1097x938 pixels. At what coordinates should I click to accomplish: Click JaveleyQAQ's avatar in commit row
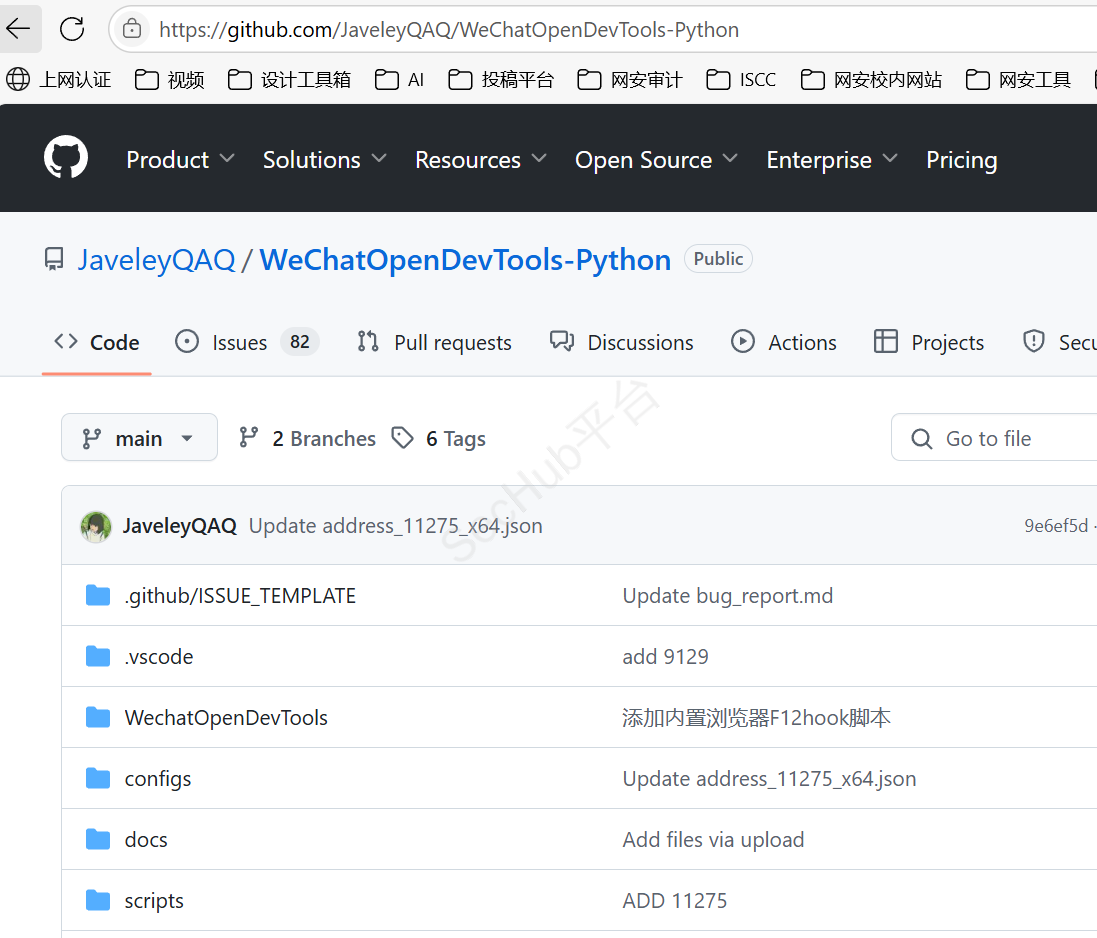(x=96, y=526)
